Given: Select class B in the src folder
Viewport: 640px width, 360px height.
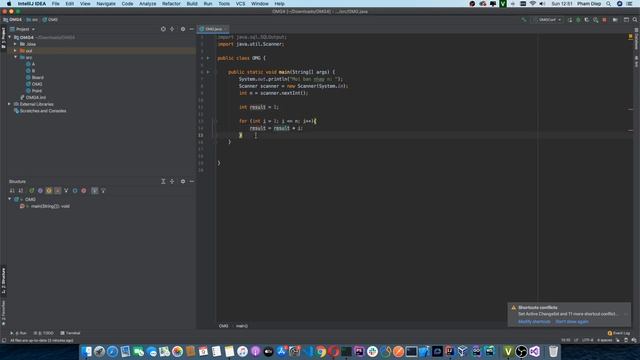Looking at the screenshot, I should point(31,71).
